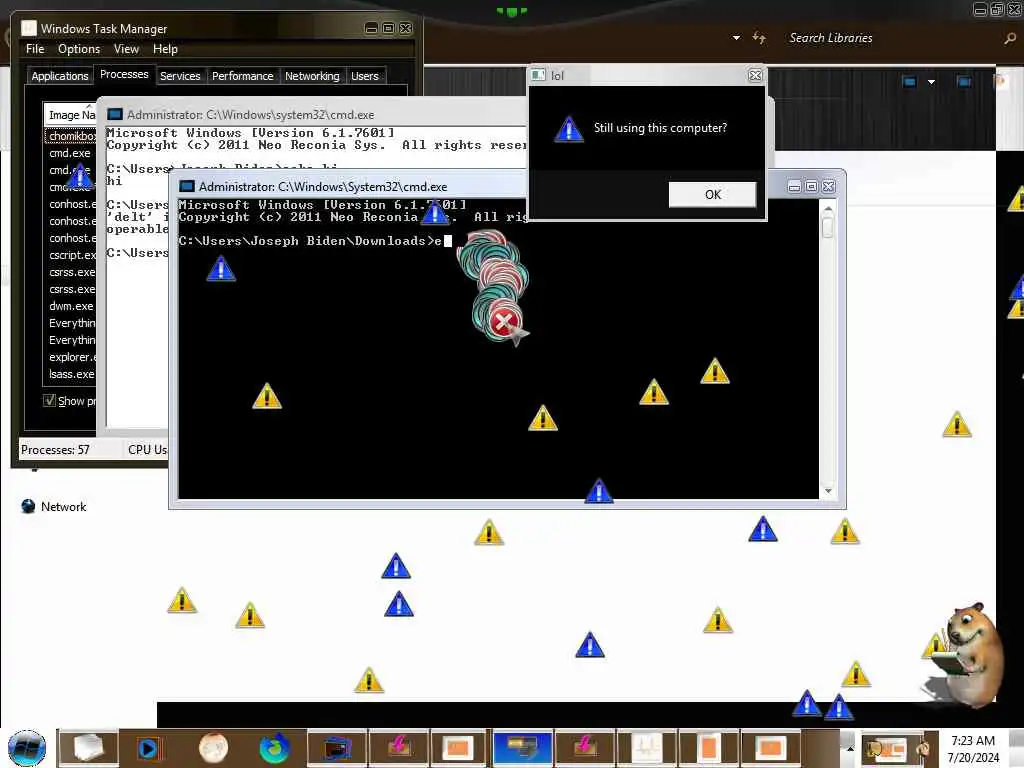Close the lol dialog with its X

coord(755,76)
